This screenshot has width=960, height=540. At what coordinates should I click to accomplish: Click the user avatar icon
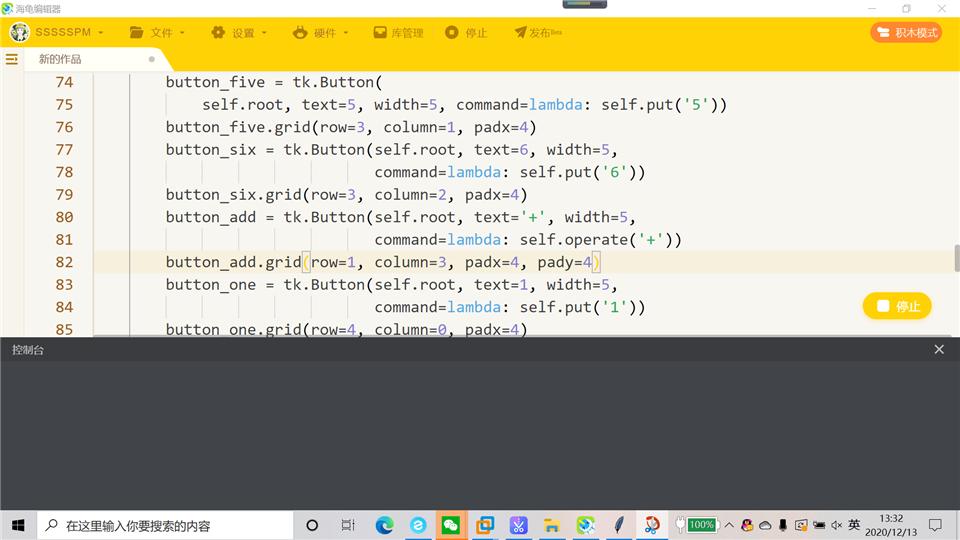click(x=20, y=32)
